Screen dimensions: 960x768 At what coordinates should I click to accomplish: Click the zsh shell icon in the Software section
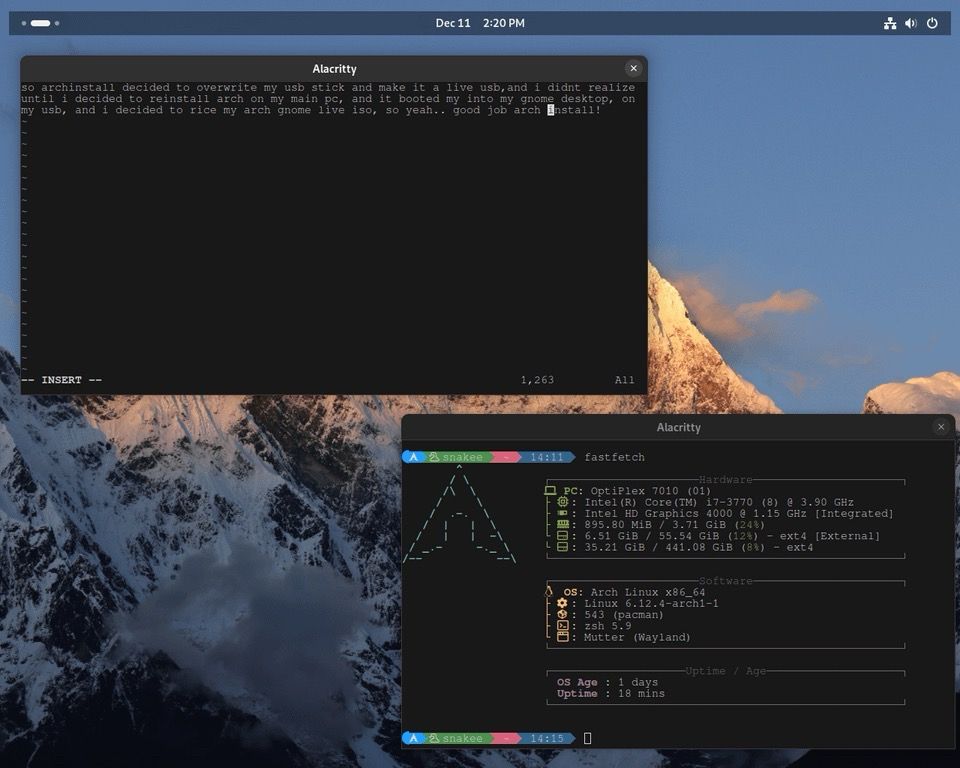561,626
